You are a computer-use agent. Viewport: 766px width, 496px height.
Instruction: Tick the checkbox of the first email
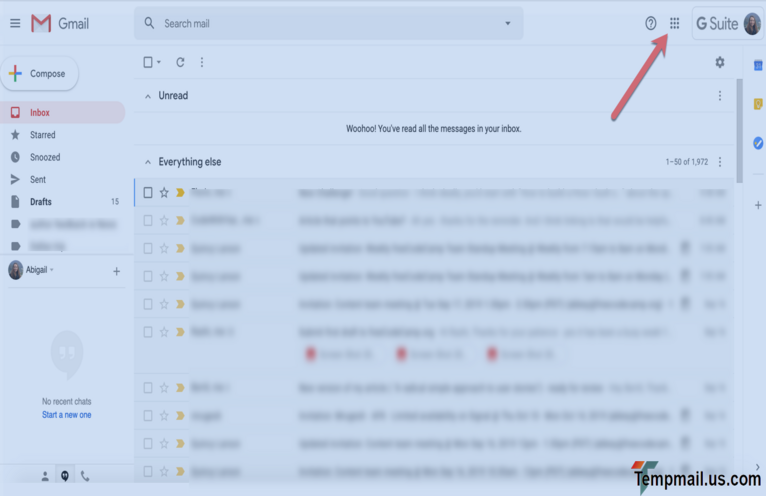148,192
